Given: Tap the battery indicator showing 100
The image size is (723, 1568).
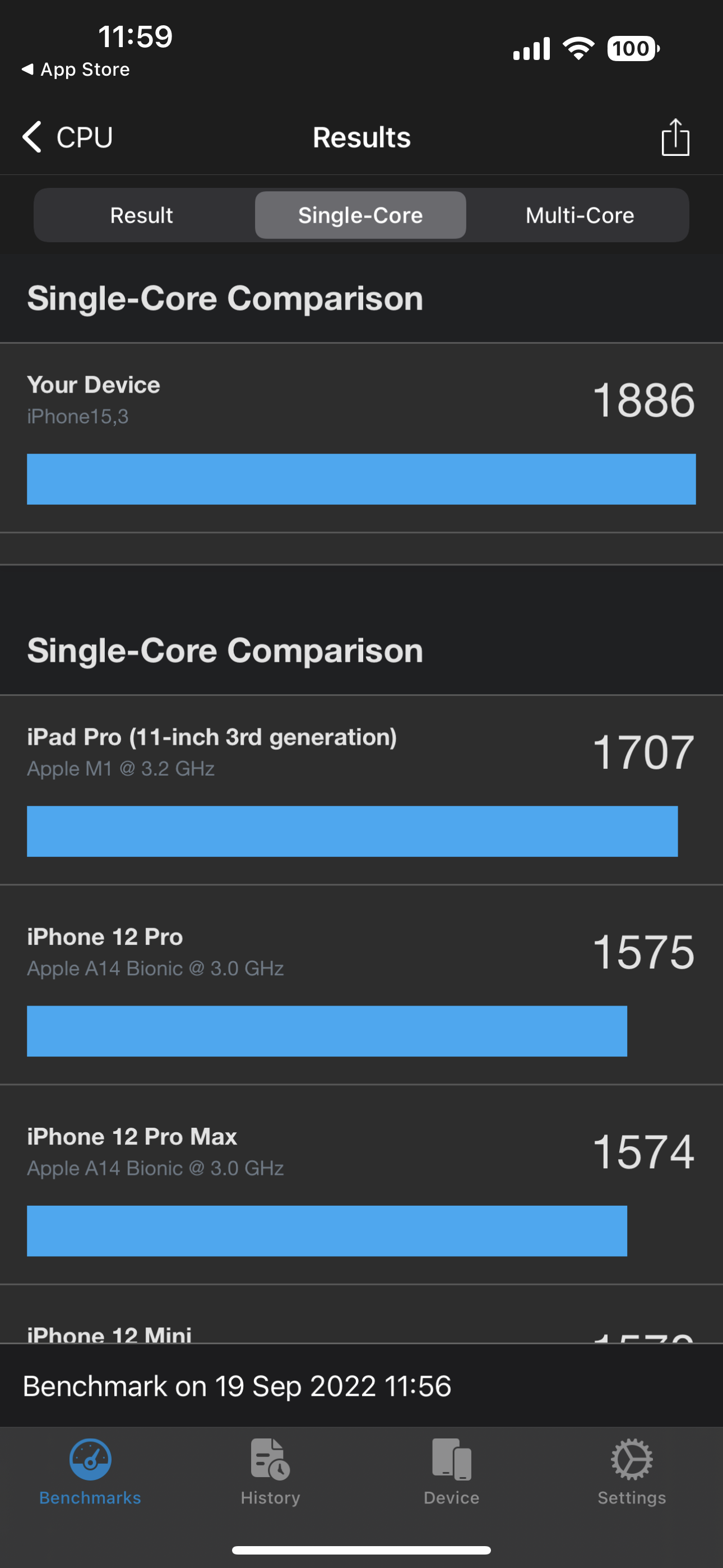Looking at the screenshot, I should point(633,49).
